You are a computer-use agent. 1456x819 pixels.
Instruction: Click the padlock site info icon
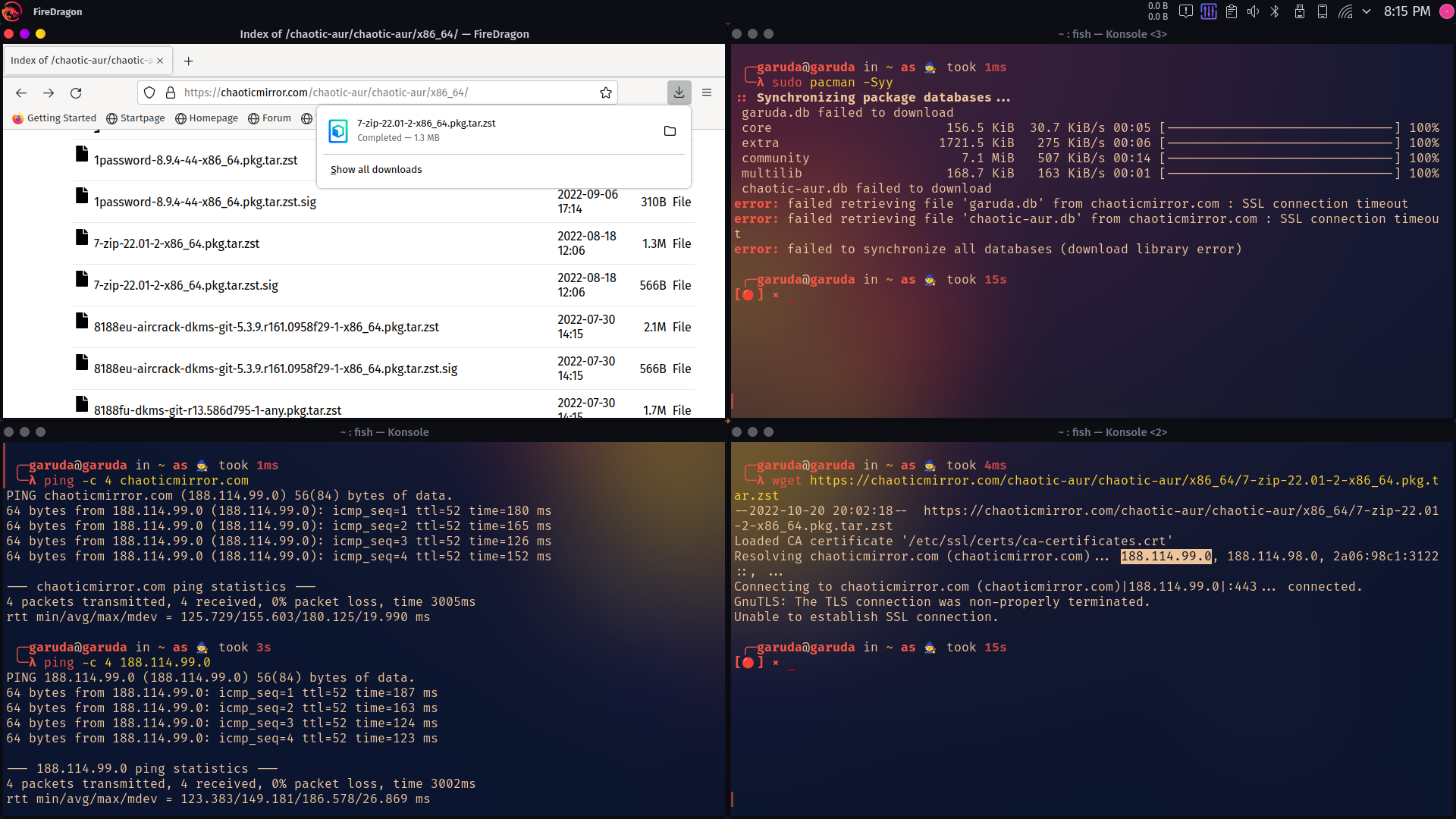(171, 93)
